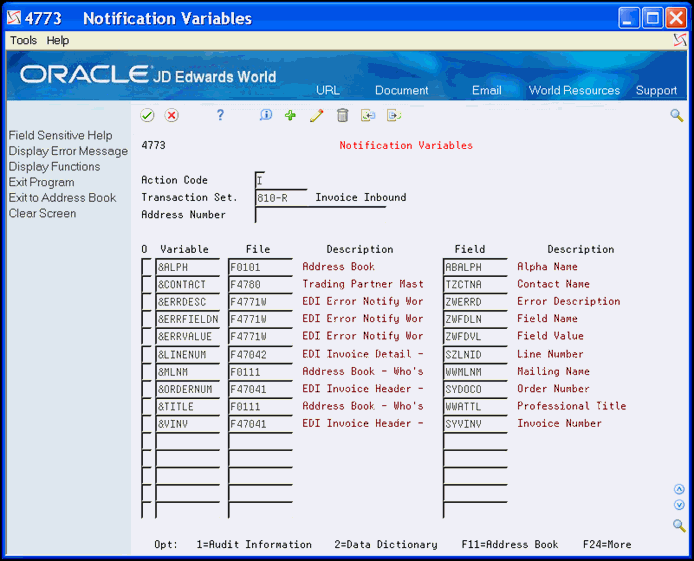Click the F47042 file field

(260, 354)
